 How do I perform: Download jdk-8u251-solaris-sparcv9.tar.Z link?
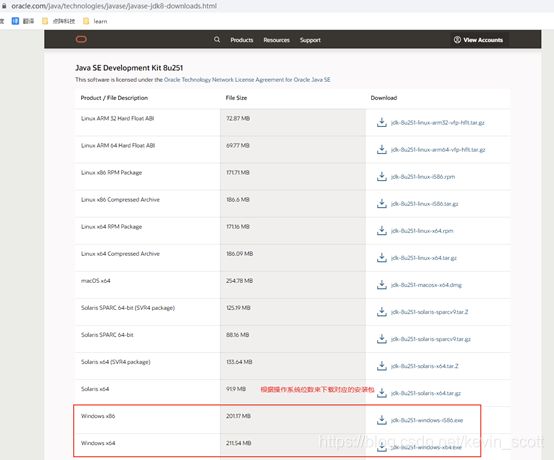pos(429,312)
